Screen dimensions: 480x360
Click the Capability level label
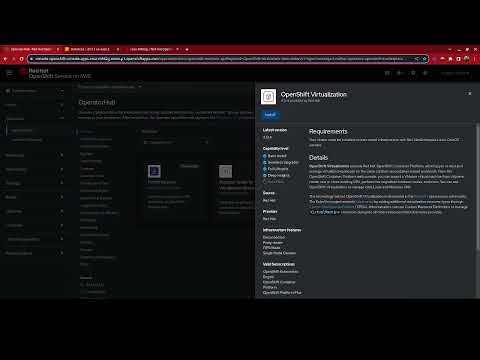click(275, 149)
